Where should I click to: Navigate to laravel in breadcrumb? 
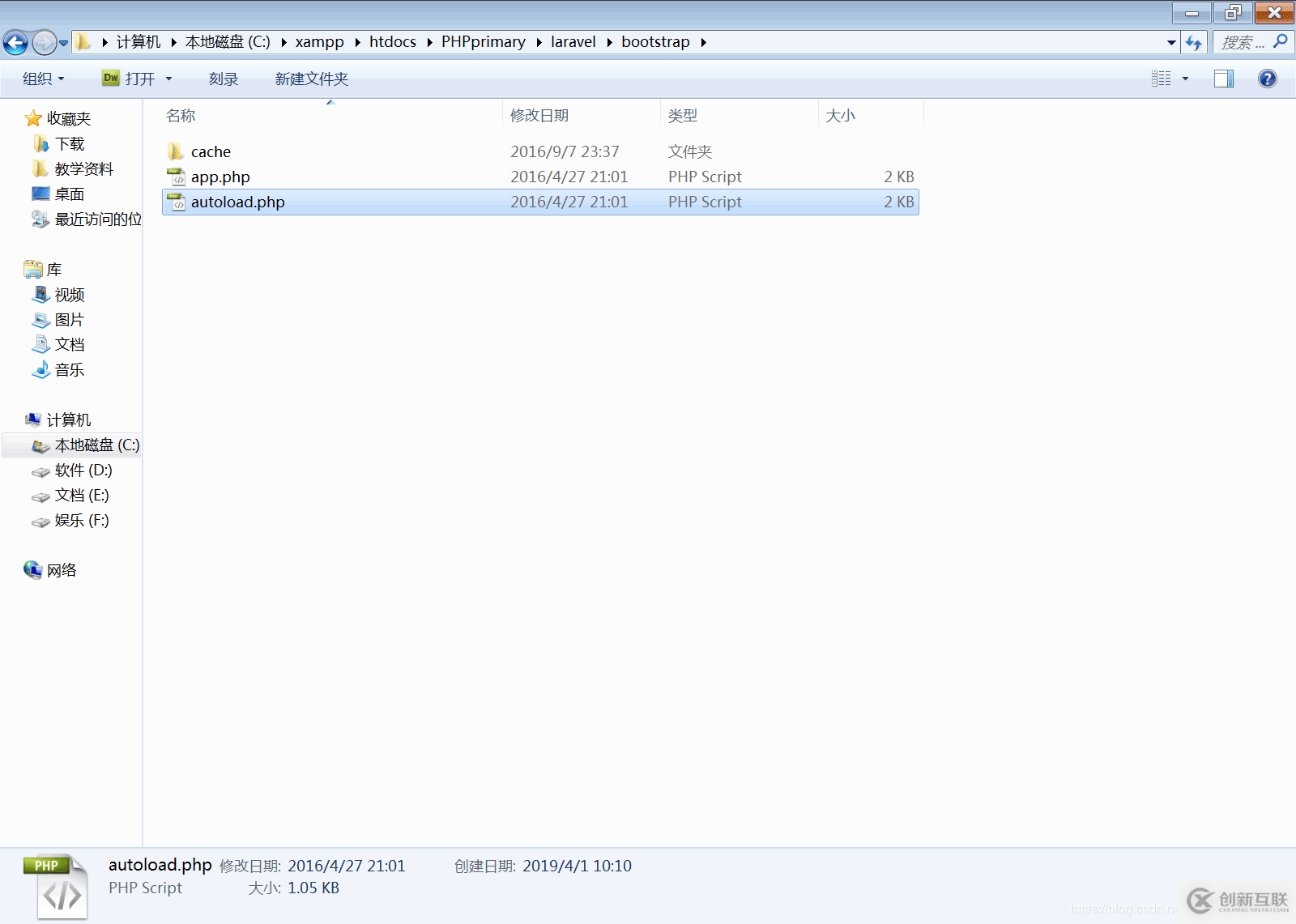(573, 41)
